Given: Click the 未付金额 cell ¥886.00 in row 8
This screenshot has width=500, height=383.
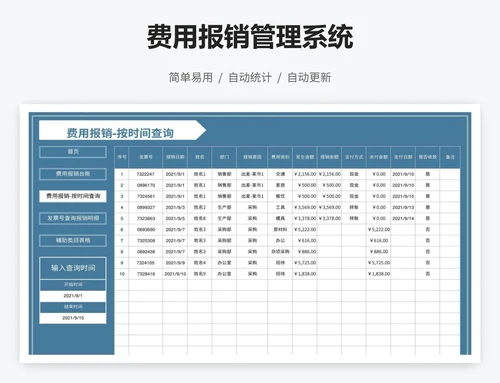Looking at the screenshot, I should tap(379, 252).
